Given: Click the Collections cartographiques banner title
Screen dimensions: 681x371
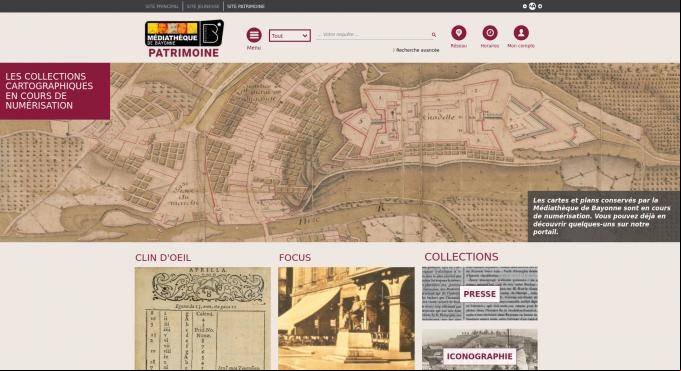Looking at the screenshot, I should click(49, 91).
